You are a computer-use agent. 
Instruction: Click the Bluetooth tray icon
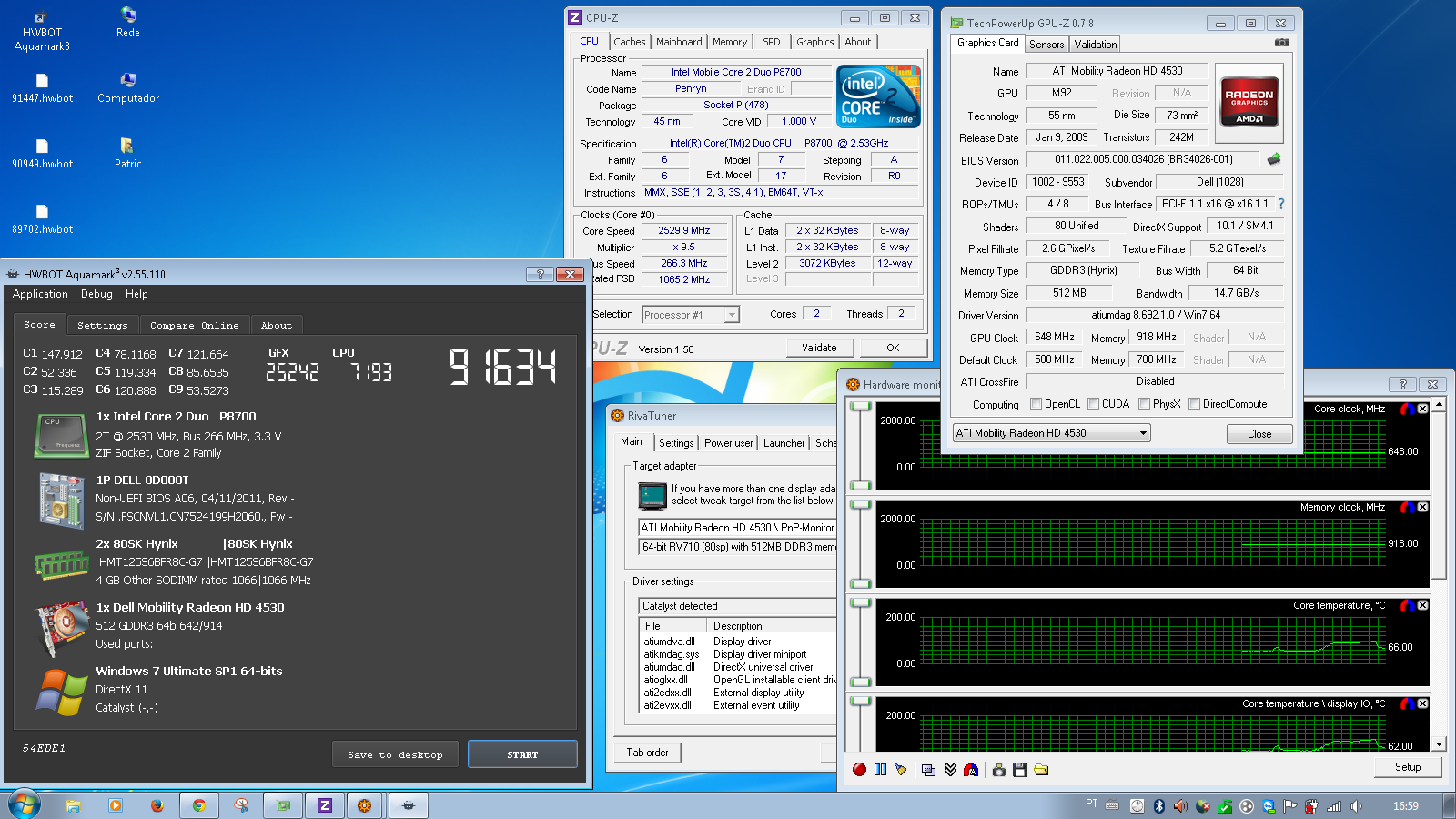(x=1159, y=805)
